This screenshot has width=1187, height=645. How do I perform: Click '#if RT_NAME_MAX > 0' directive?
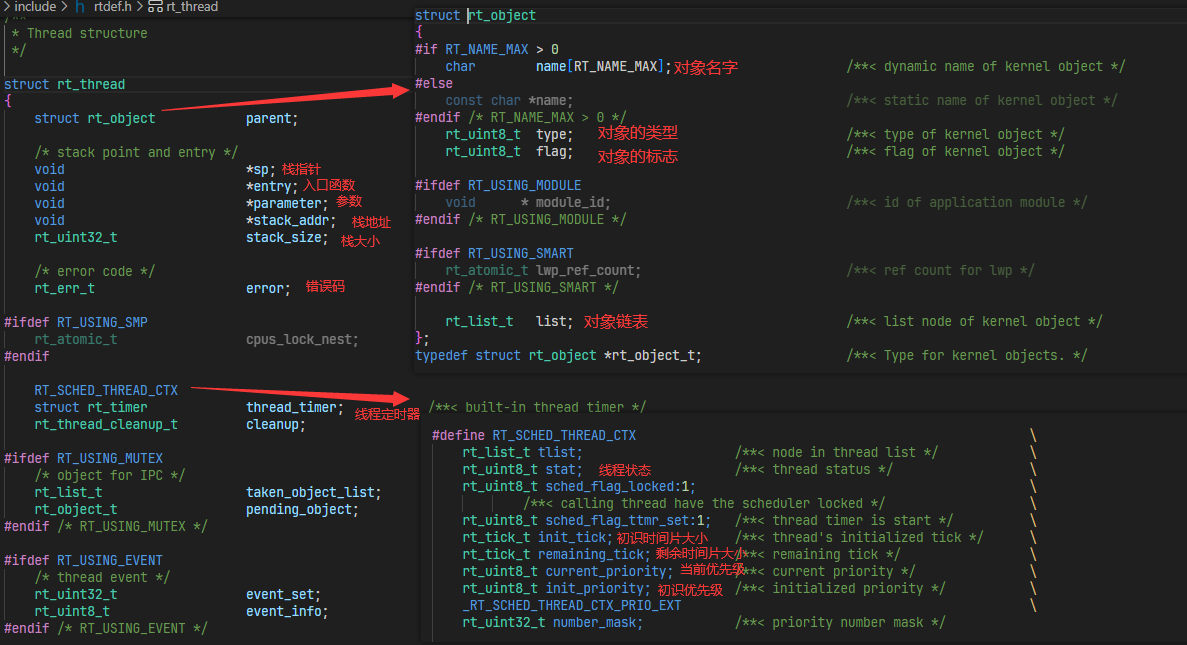coord(487,49)
